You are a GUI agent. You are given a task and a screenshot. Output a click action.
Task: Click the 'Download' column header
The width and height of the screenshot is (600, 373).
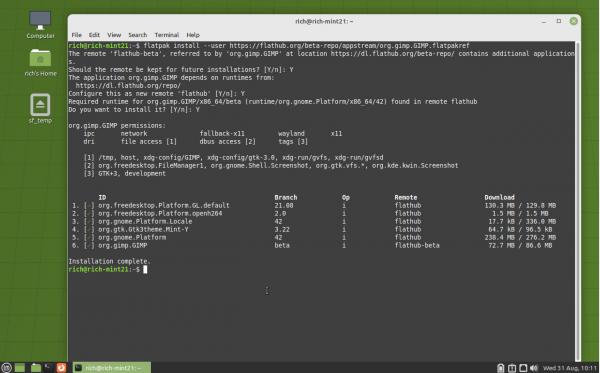pos(499,197)
